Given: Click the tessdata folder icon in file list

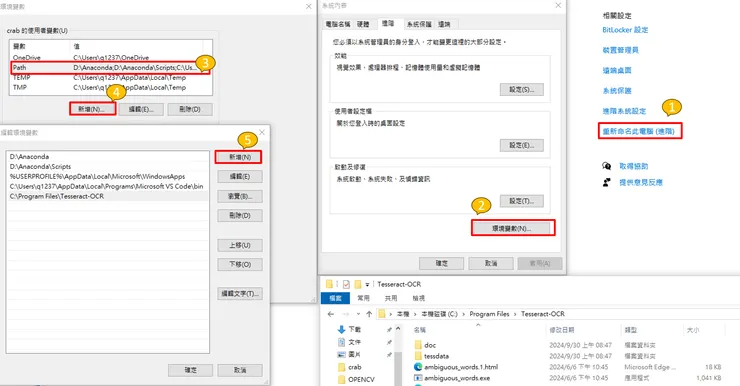Looking at the screenshot, I should [x=418, y=356].
